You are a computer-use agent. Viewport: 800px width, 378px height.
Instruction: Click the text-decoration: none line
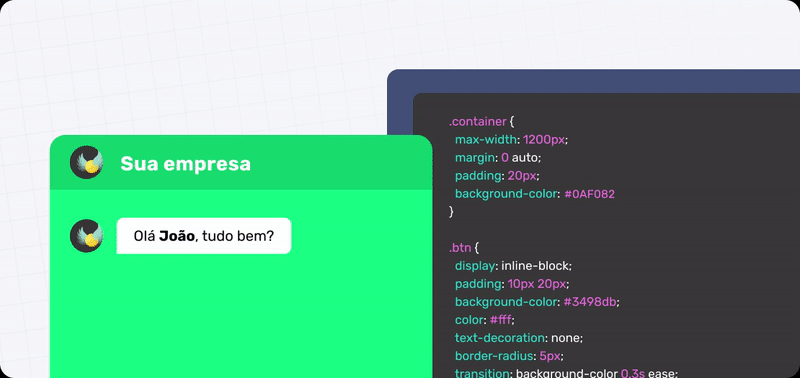pyautogui.click(x=519, y=338)
